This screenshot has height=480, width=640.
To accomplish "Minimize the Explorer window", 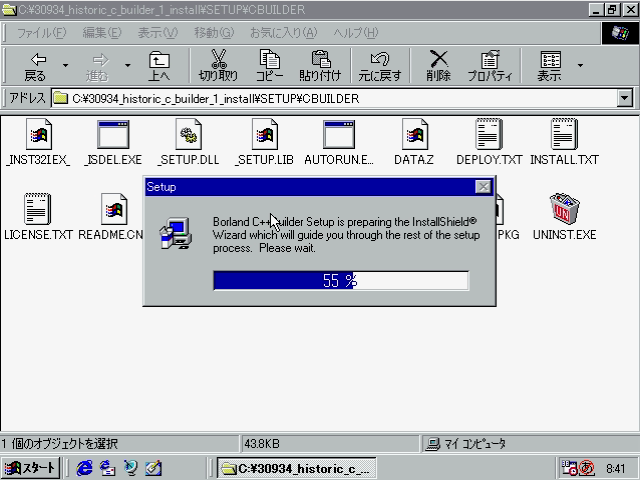I will point(596,10).
